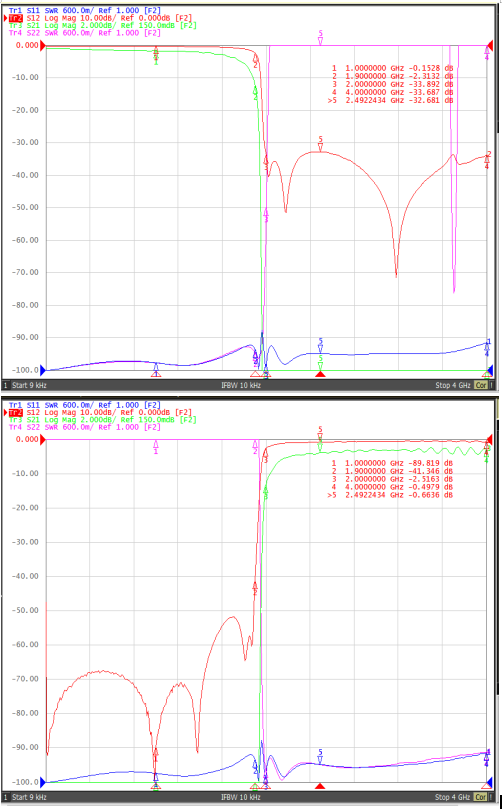Screen dimensions: 502x809
Task: Click blue marker 5 on S11 trace, bottom plot
Action: click(320, 759)
